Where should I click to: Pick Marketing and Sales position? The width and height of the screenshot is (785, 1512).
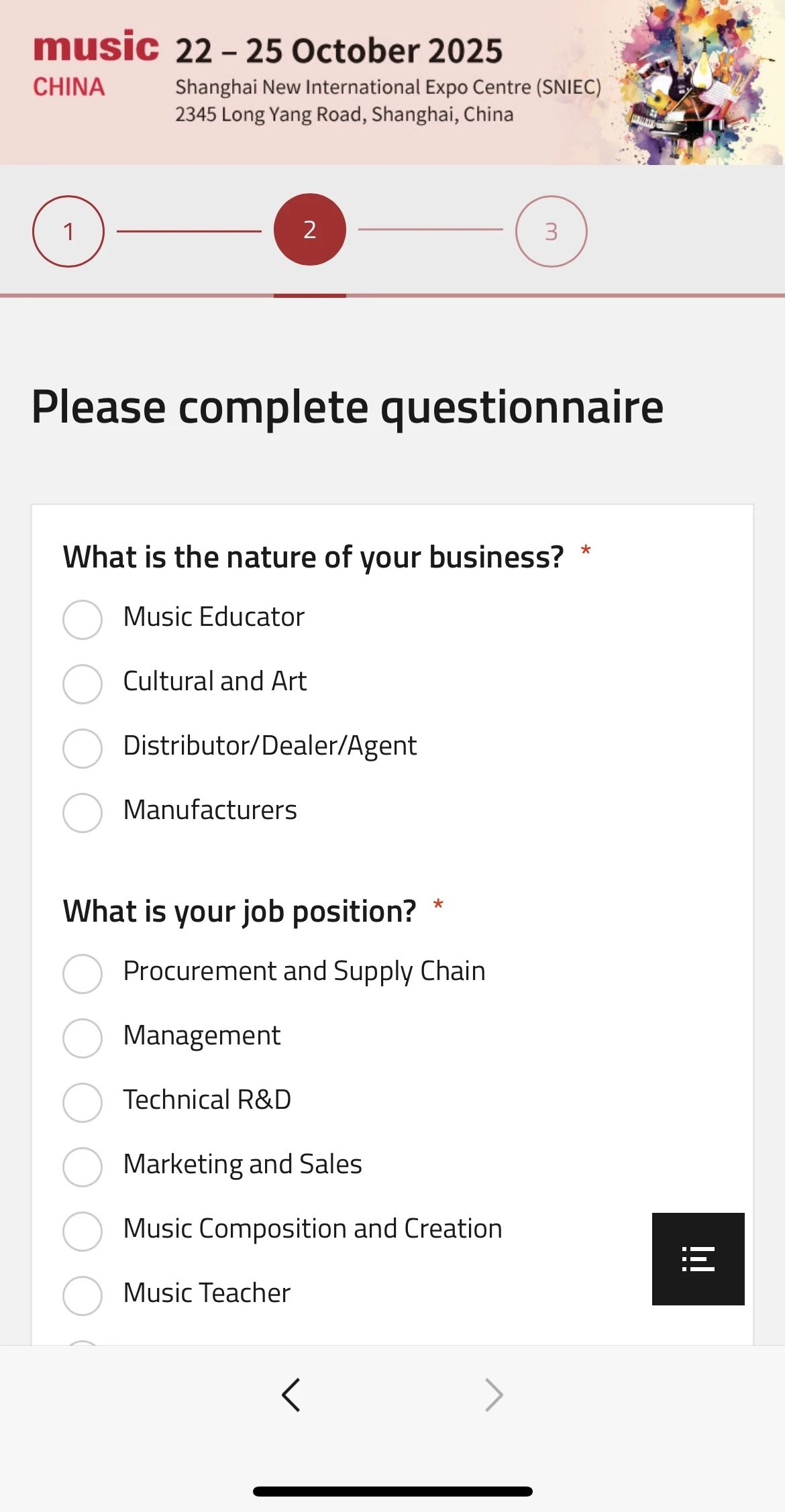83,1167
